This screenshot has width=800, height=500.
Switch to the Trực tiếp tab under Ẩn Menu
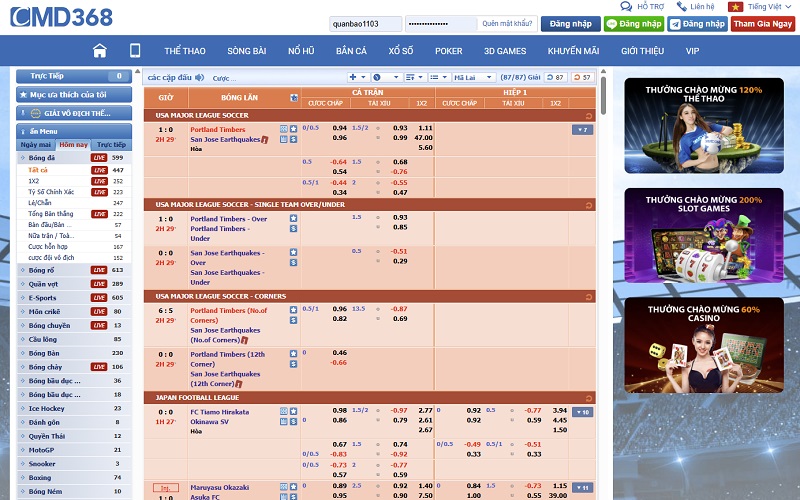point(111,144)
